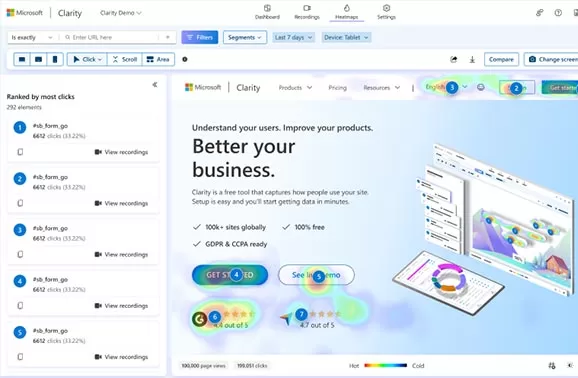Expand the 'Is exactly' URL match dropdown
This screenshot has height=378, width=578.
(x=32, y=37)
